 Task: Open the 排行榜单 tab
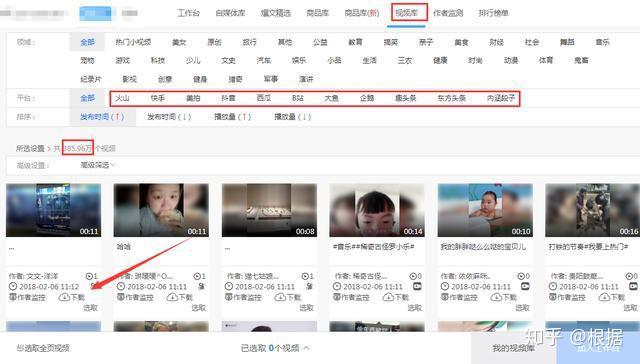pyautogui.click(x=494, y=13)
